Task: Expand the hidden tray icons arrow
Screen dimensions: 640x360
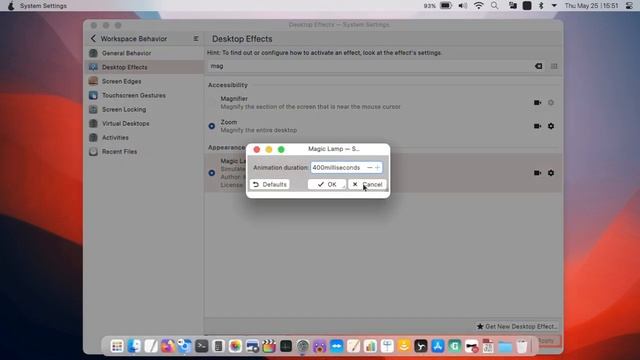Action: [554, 6]
